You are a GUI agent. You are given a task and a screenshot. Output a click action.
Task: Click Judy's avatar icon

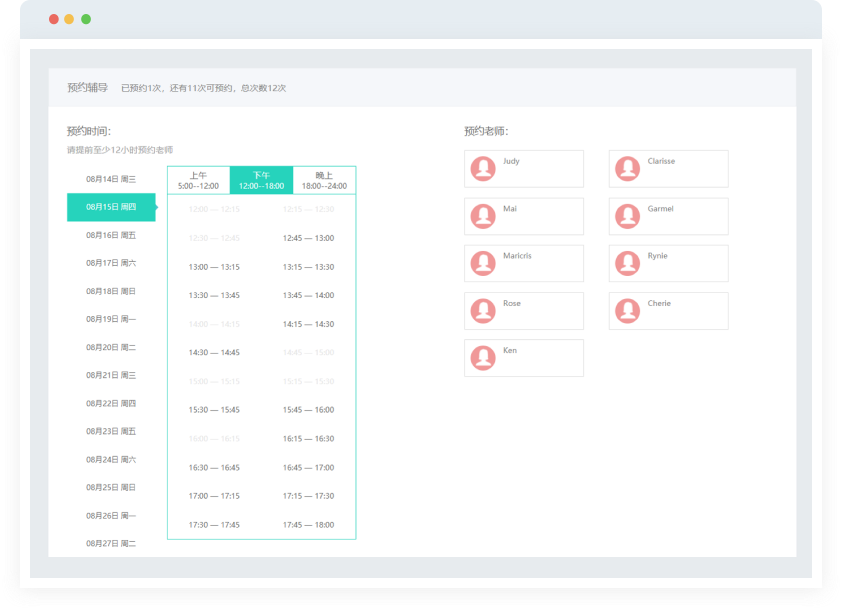tap(483, 169)
